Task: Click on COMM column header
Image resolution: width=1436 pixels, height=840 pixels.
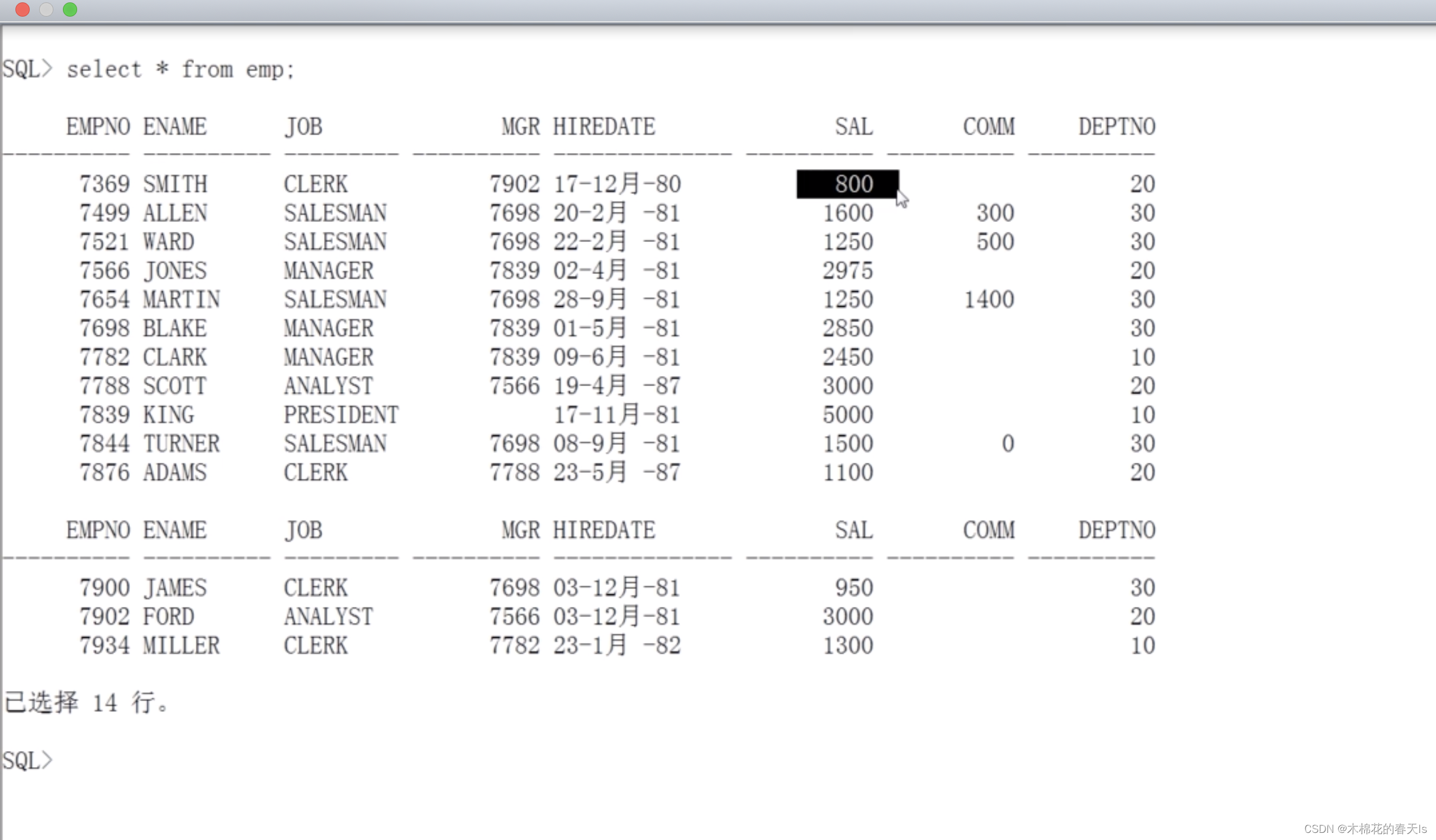Action: point(987,126)
